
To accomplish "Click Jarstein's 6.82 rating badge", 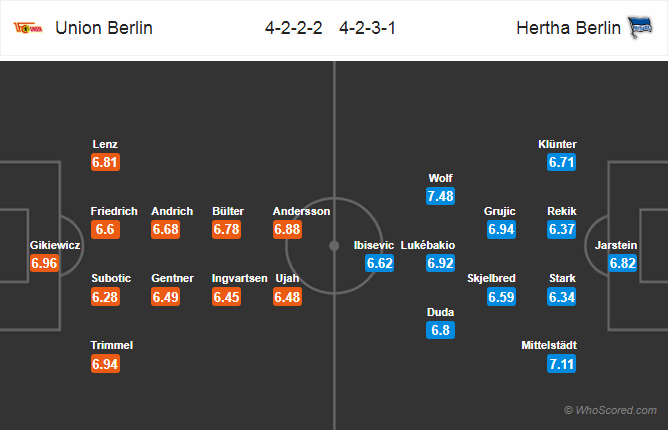I will (622, 263).
